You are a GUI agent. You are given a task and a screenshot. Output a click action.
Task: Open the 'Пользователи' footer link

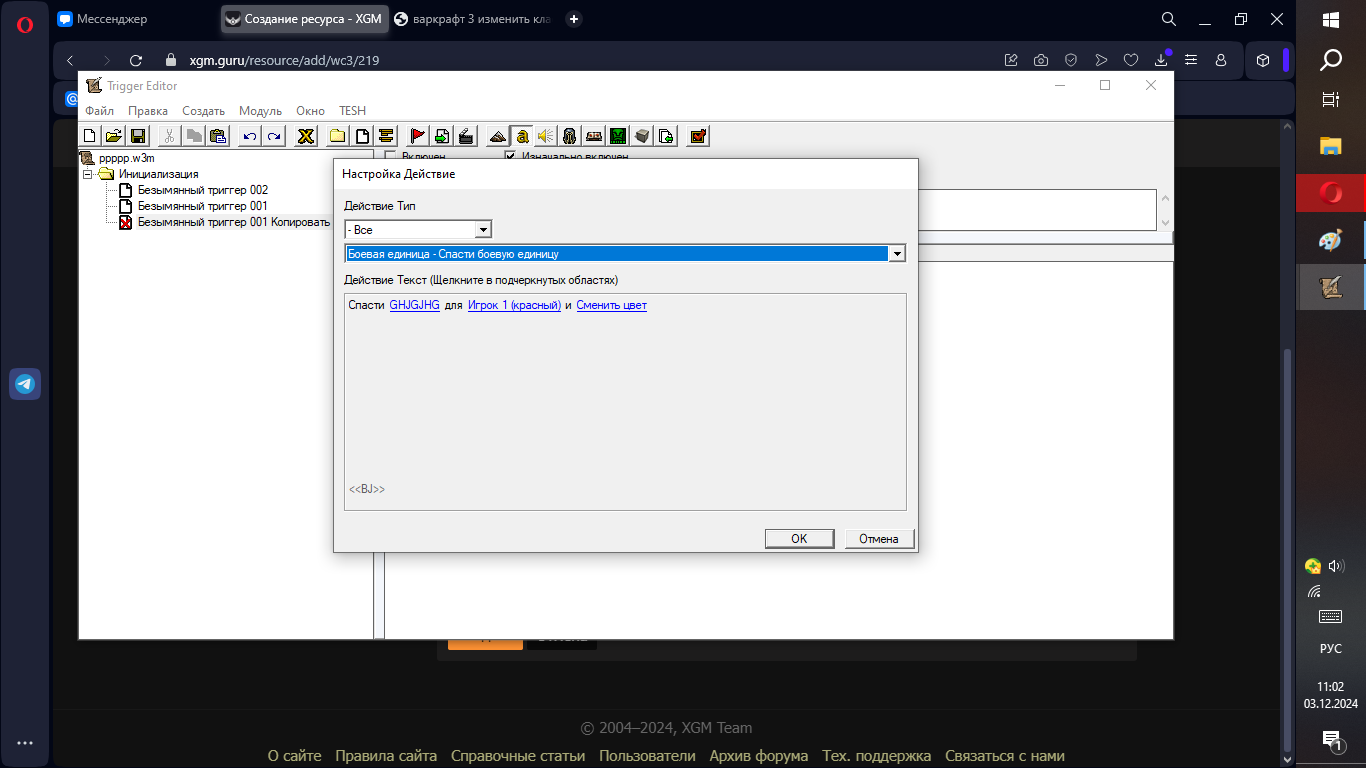(x=647, y=756)
